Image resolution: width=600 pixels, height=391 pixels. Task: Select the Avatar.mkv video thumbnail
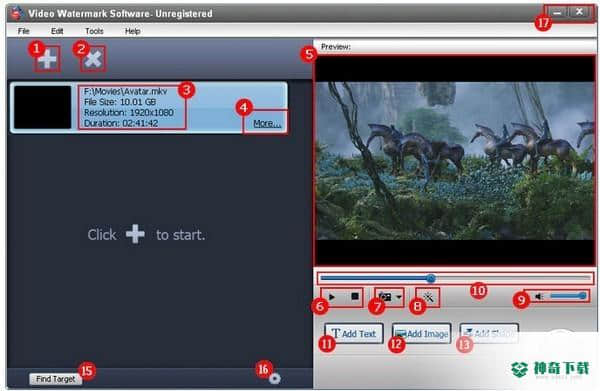coord(43,107)
